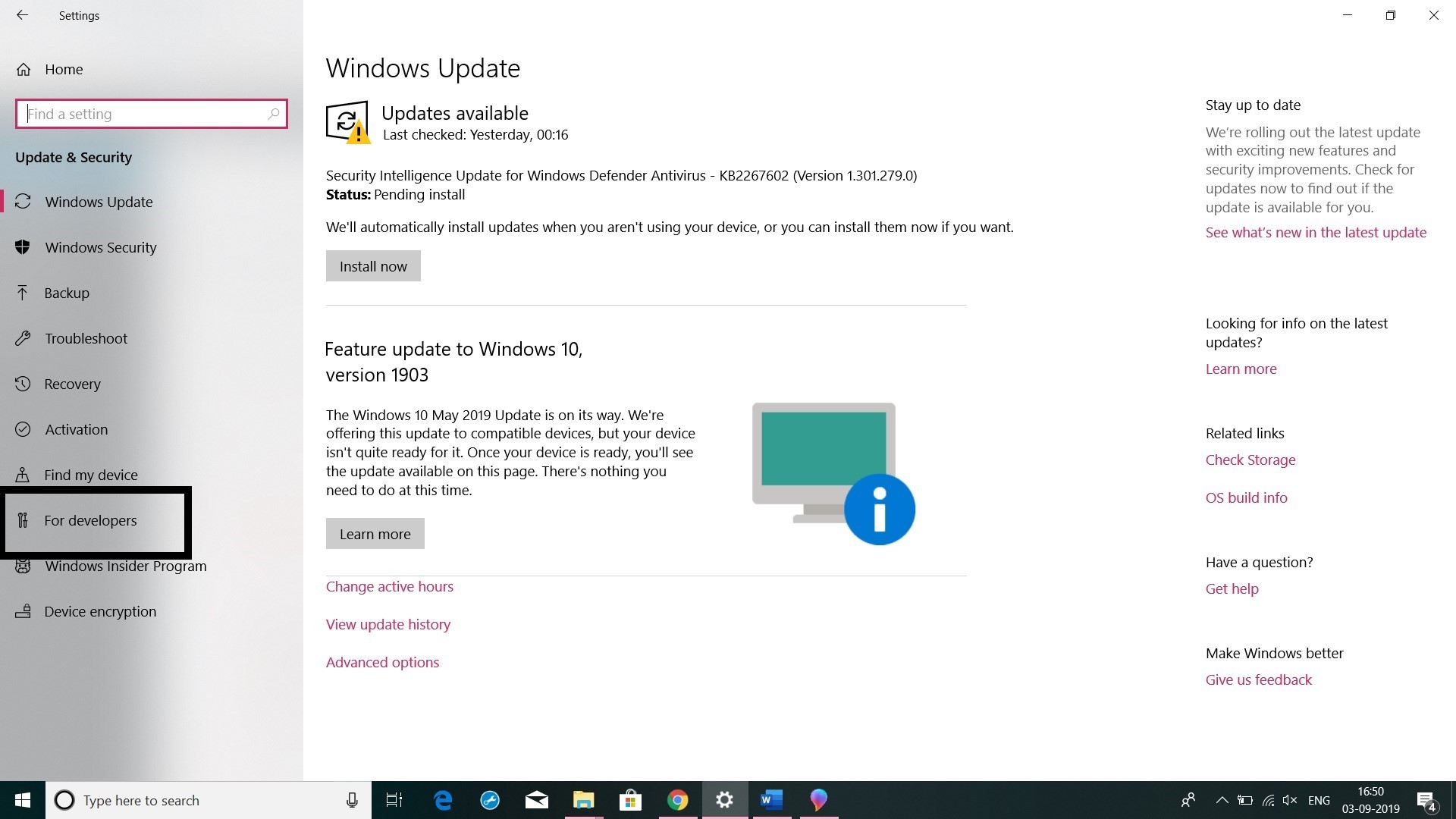The width and height of the screenshot is (1456, 819).
Task: View update history link
Action: (x=388, y=624)
